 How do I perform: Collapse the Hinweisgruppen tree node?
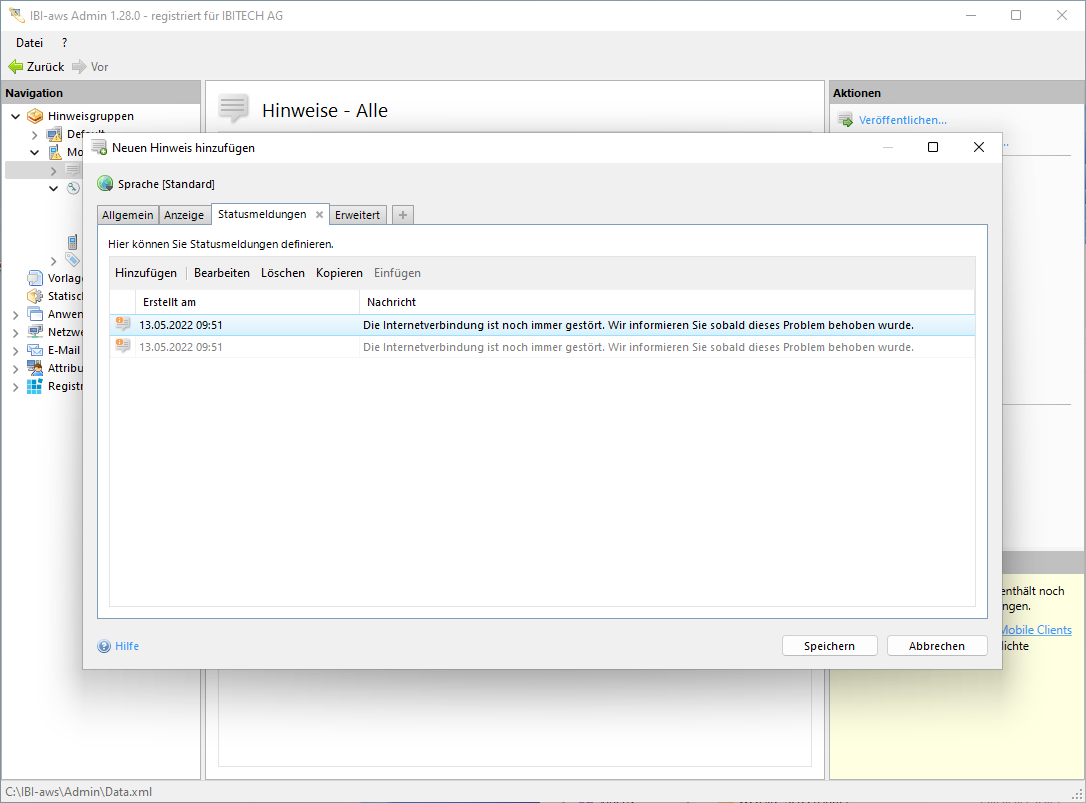click(x=15, y=116)
